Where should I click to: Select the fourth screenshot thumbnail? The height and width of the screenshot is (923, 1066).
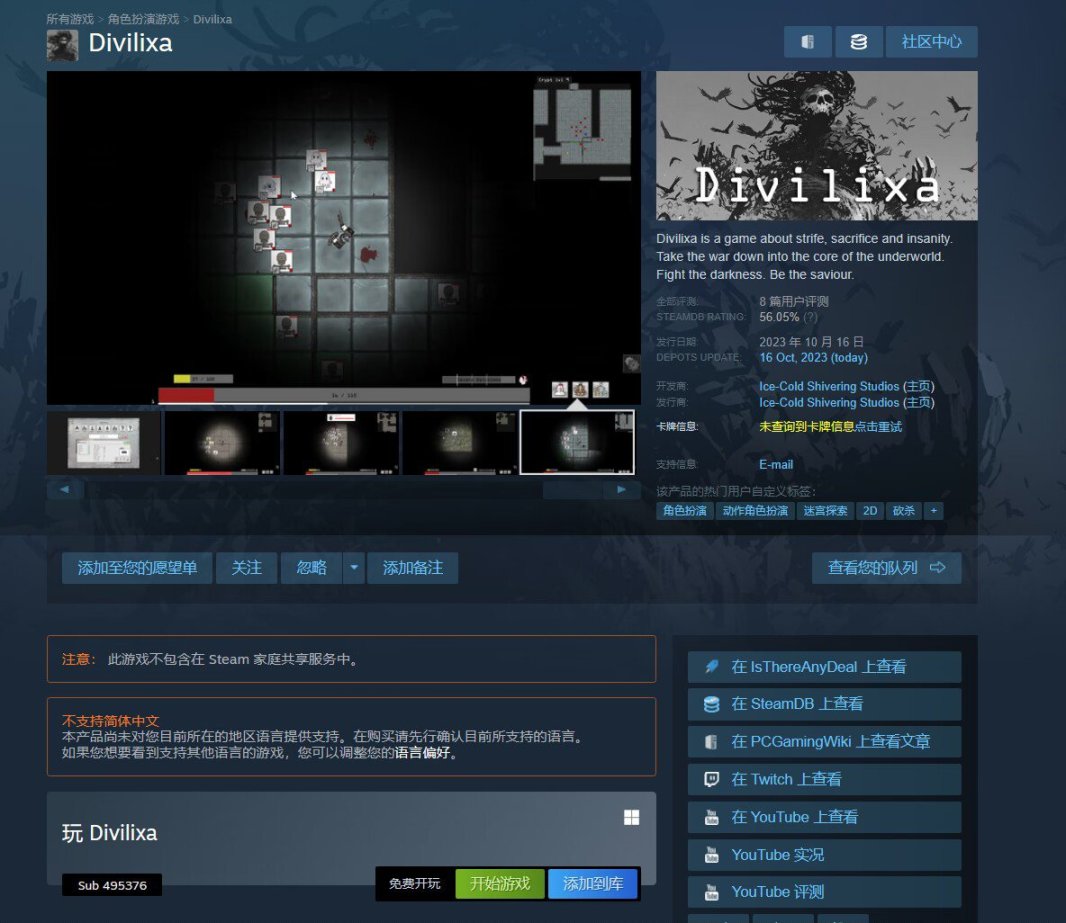point(459,442)
